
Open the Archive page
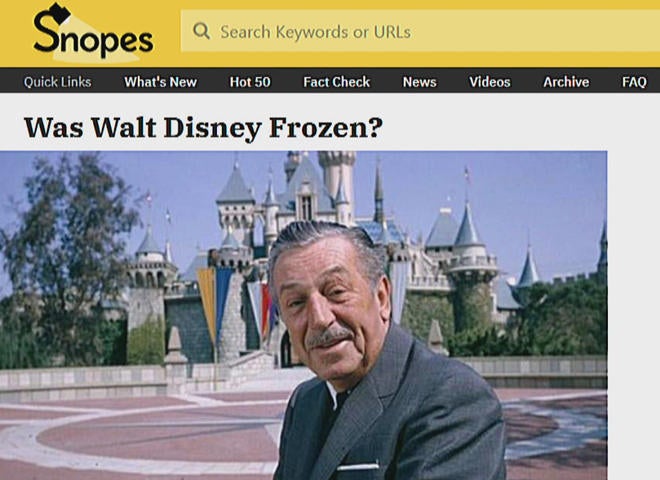pyautogui.click(x=566, y=82)
